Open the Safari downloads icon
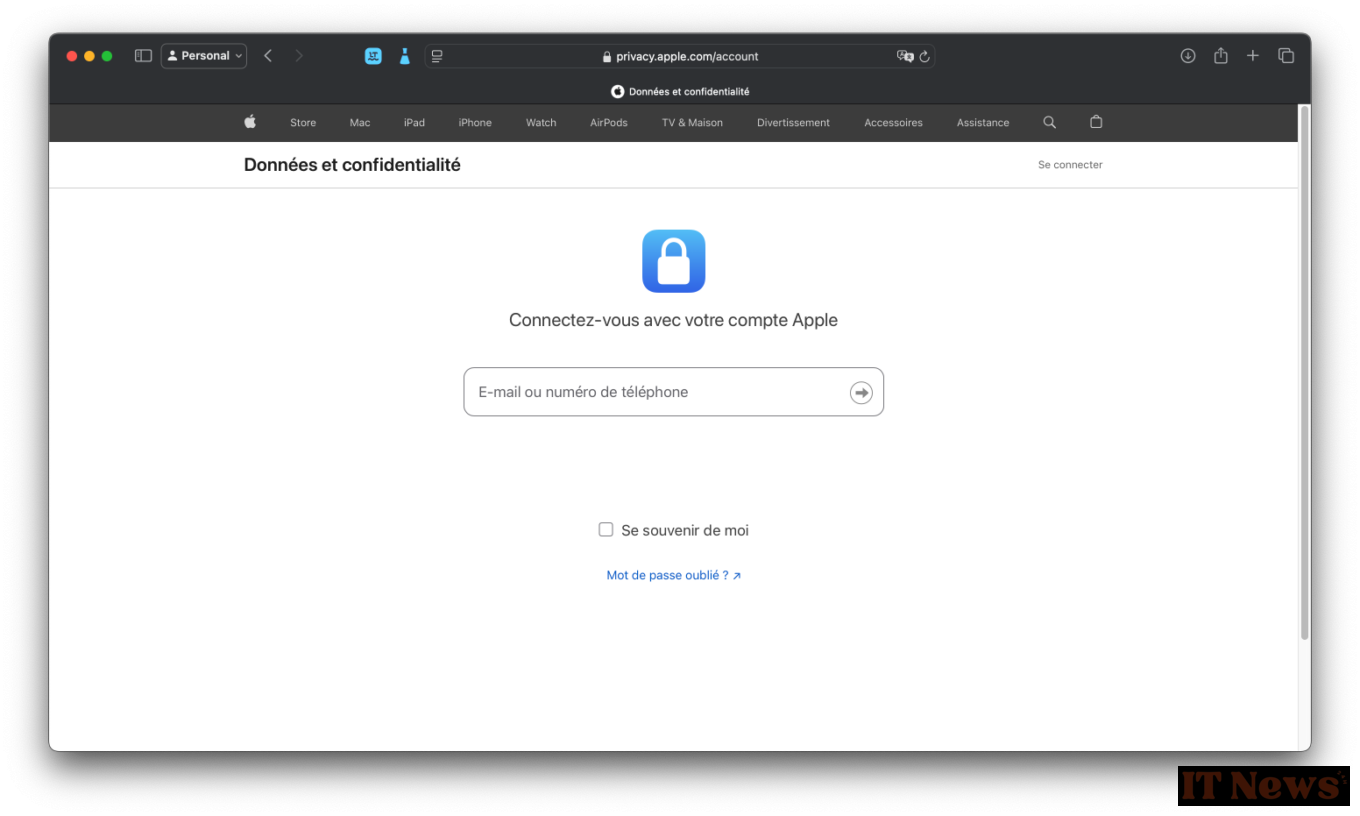 point(1188,56)
